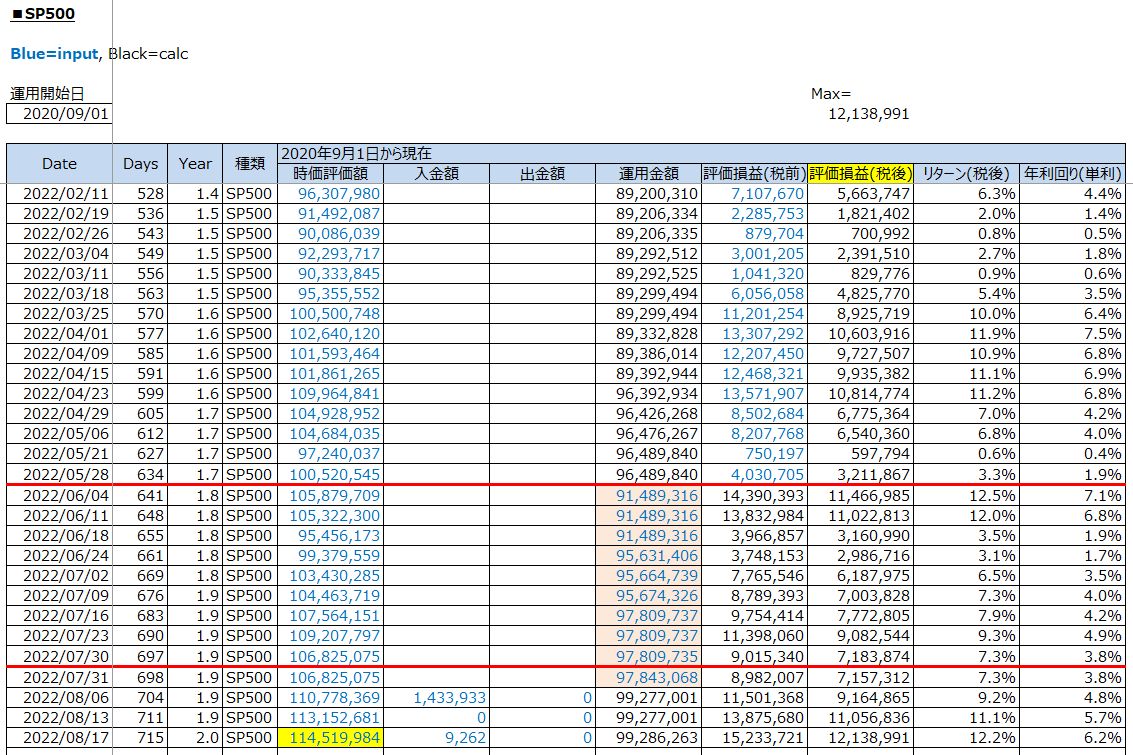Select the Days column header
The image size is (1133, 755).
coord(141,164)
